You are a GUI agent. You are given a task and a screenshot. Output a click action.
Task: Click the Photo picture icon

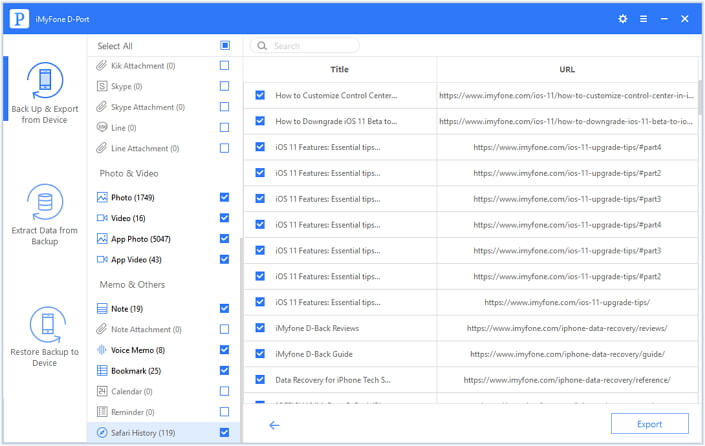click(102, 197)
